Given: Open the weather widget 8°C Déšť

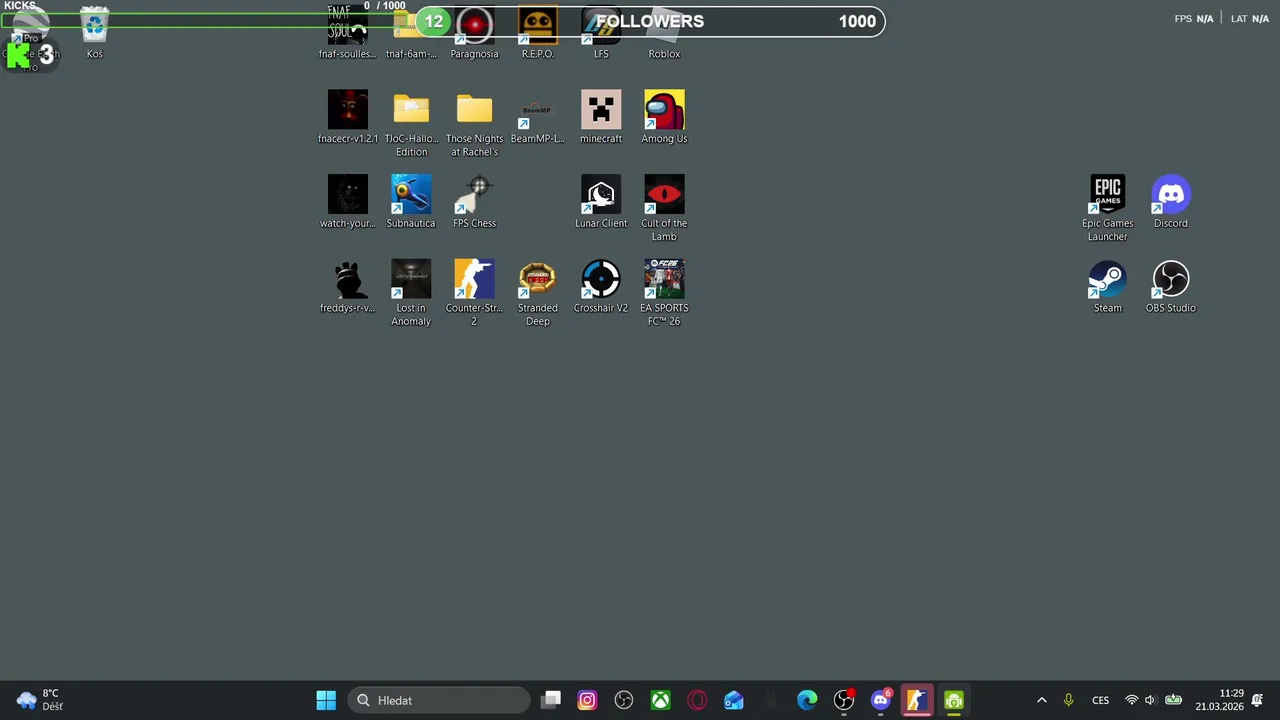Looking at the screenshot, I should click(40, 700).
